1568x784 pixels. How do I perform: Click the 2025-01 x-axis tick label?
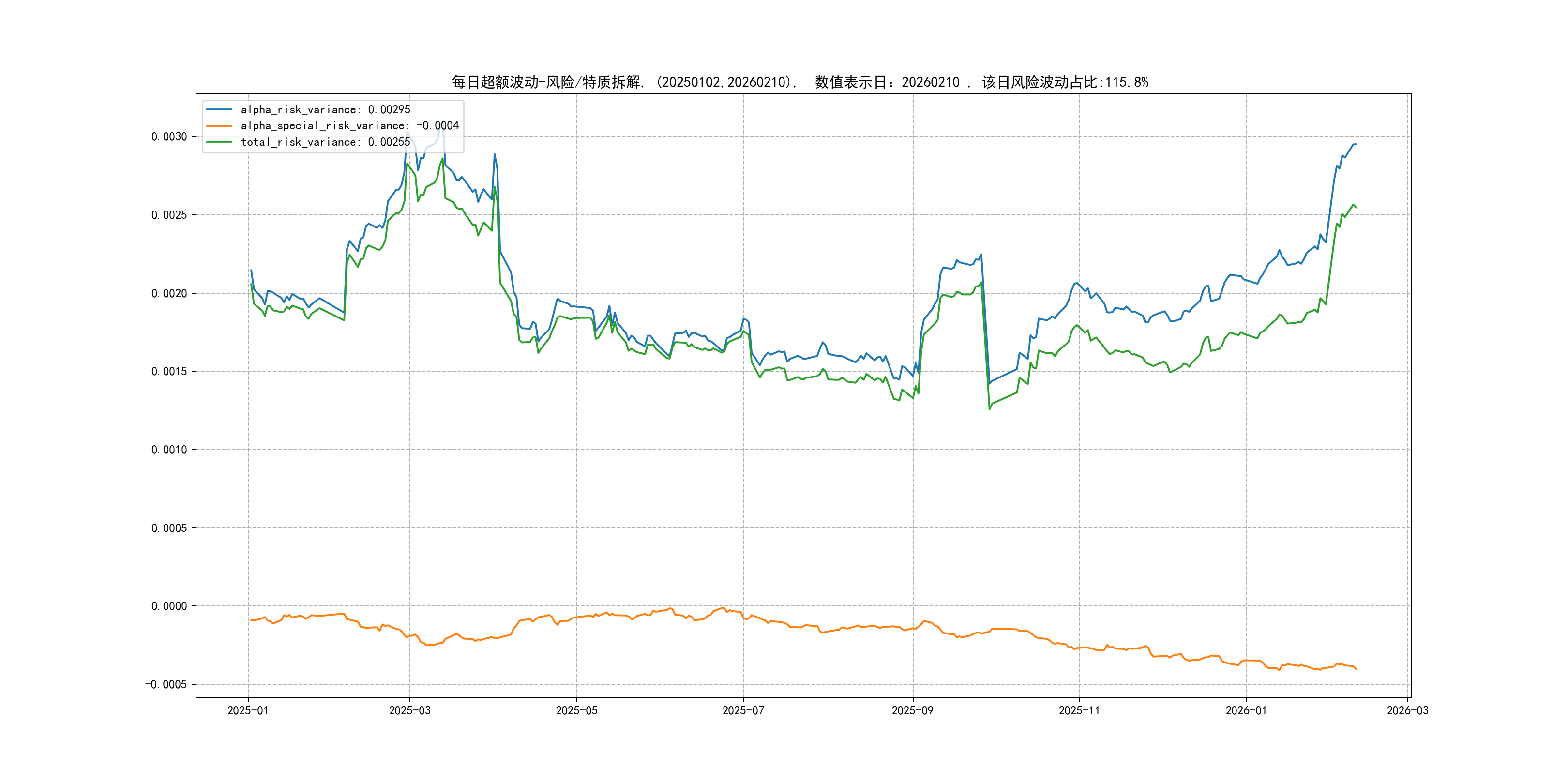pyautogui.click(x=248, y=710)
